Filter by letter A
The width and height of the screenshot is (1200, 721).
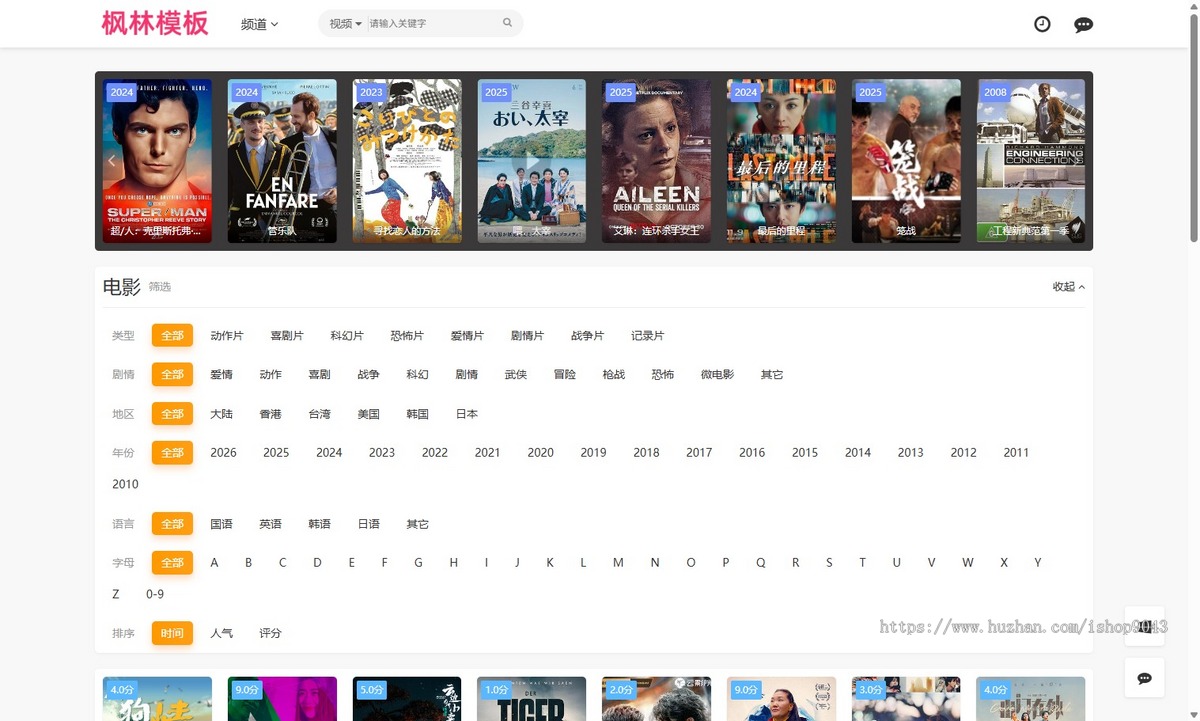(214, 563)
